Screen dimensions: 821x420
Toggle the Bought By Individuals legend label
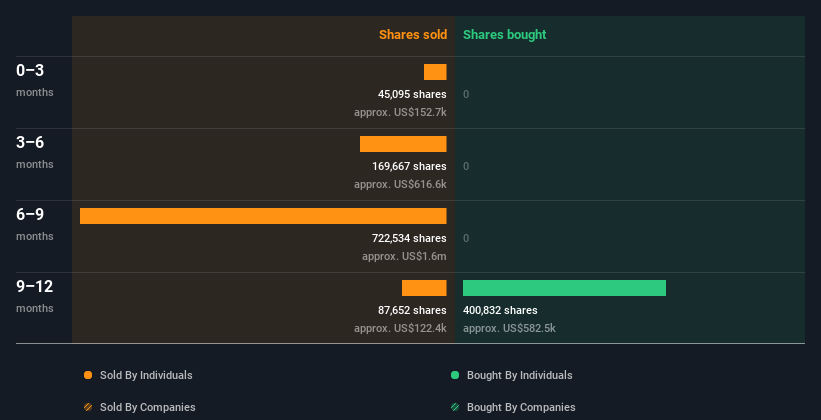coord(519,375)
